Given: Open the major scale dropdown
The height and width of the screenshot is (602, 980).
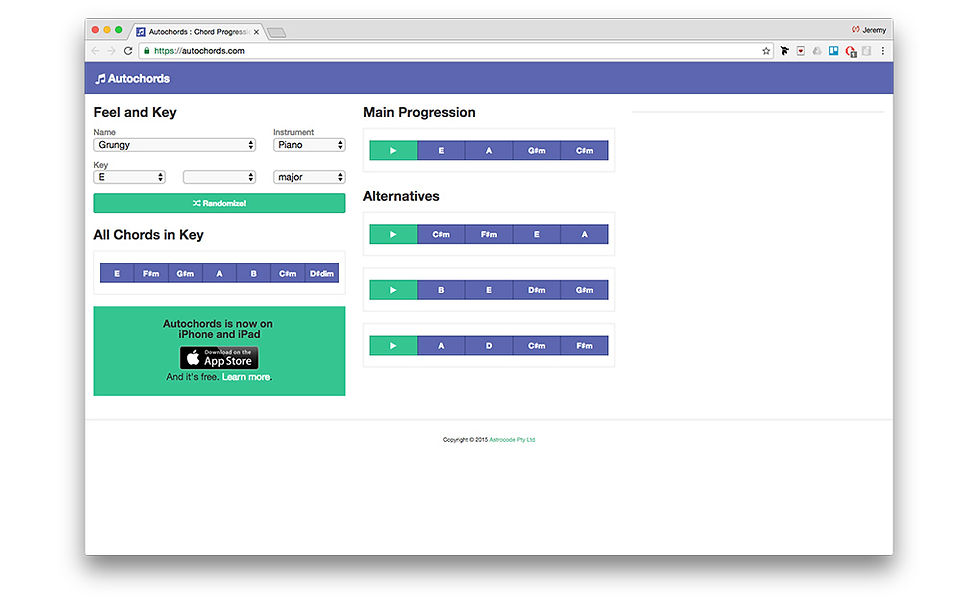Looking at the screenshot, I should (x=309, y=178).
